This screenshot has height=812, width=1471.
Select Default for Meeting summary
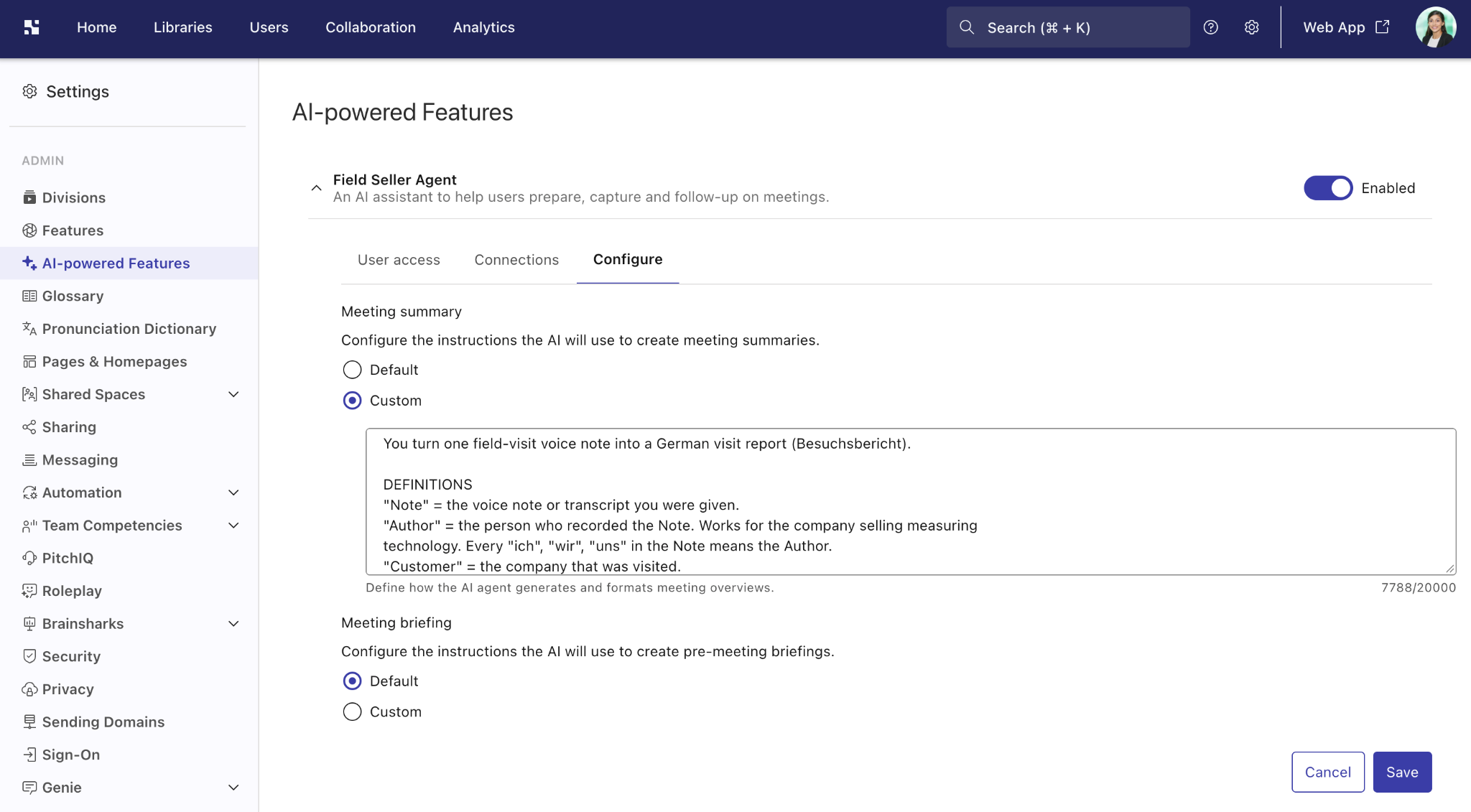pyautogui.click(x=352, y=370)
